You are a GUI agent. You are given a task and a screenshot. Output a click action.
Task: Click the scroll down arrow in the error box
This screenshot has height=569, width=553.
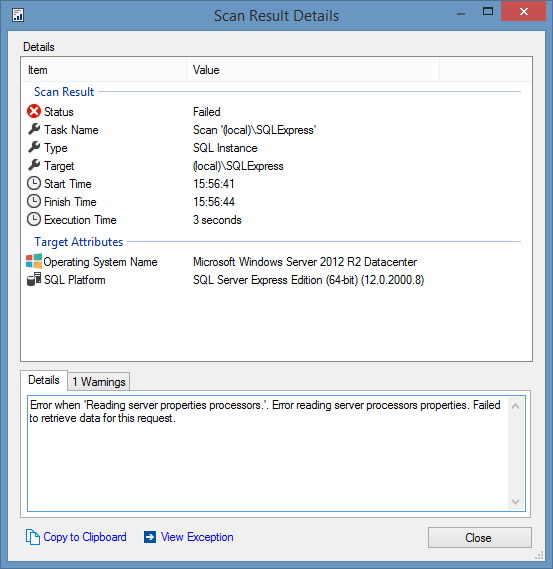point(515,502)
